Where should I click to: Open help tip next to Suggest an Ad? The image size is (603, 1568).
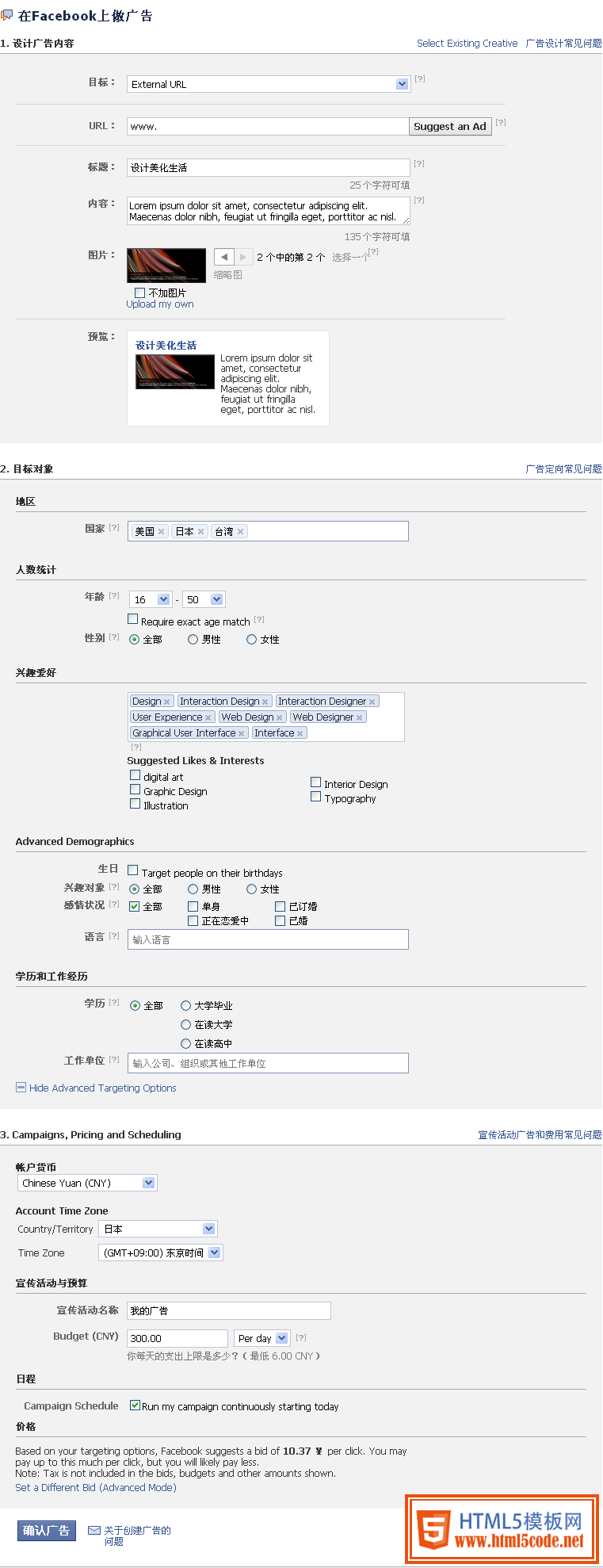tap(501, 122)
